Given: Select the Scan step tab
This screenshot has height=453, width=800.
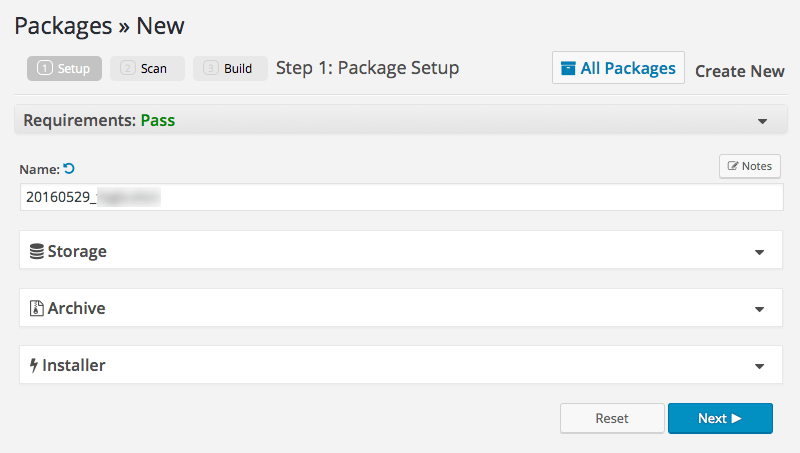Looking at the screenshot, I should (x=146, y=69).
